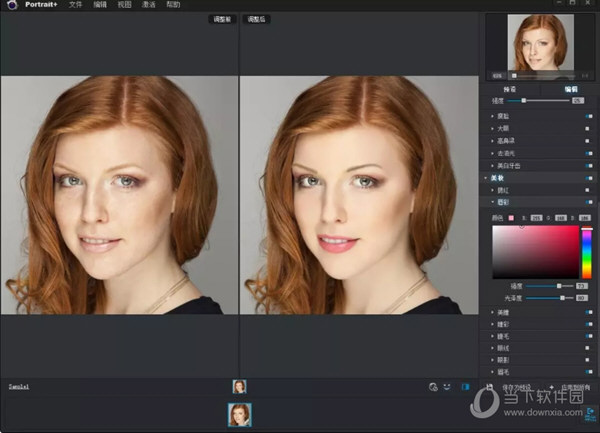
Task: Toggle the 去油光 effect switch
Action: (x=589, y=153)
